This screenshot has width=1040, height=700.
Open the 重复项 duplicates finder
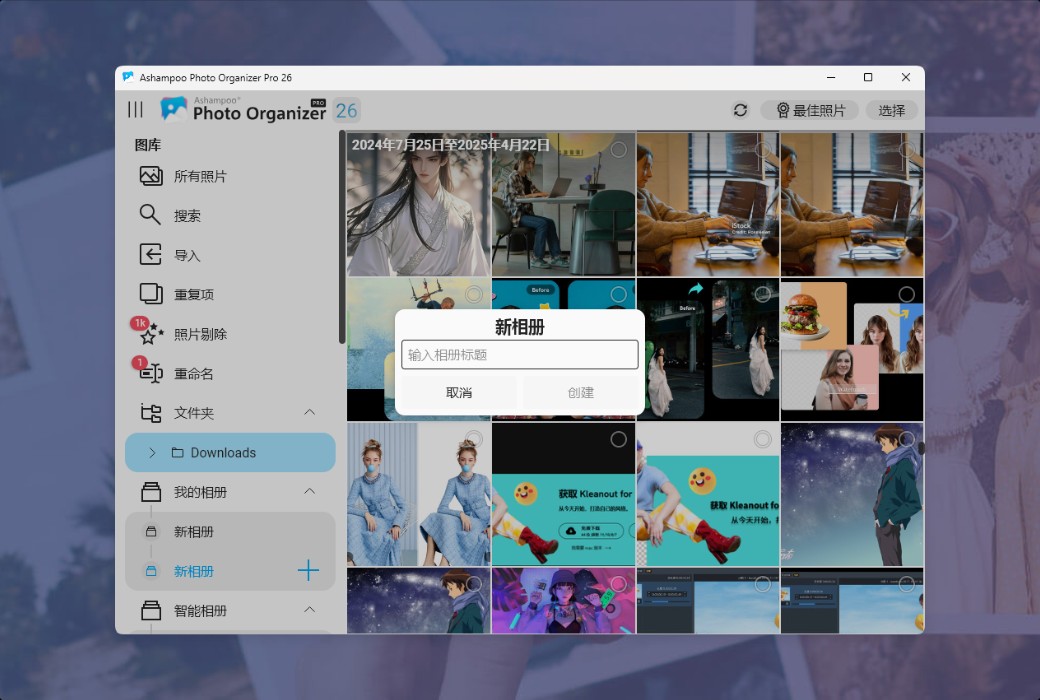(x=190, y=294)
